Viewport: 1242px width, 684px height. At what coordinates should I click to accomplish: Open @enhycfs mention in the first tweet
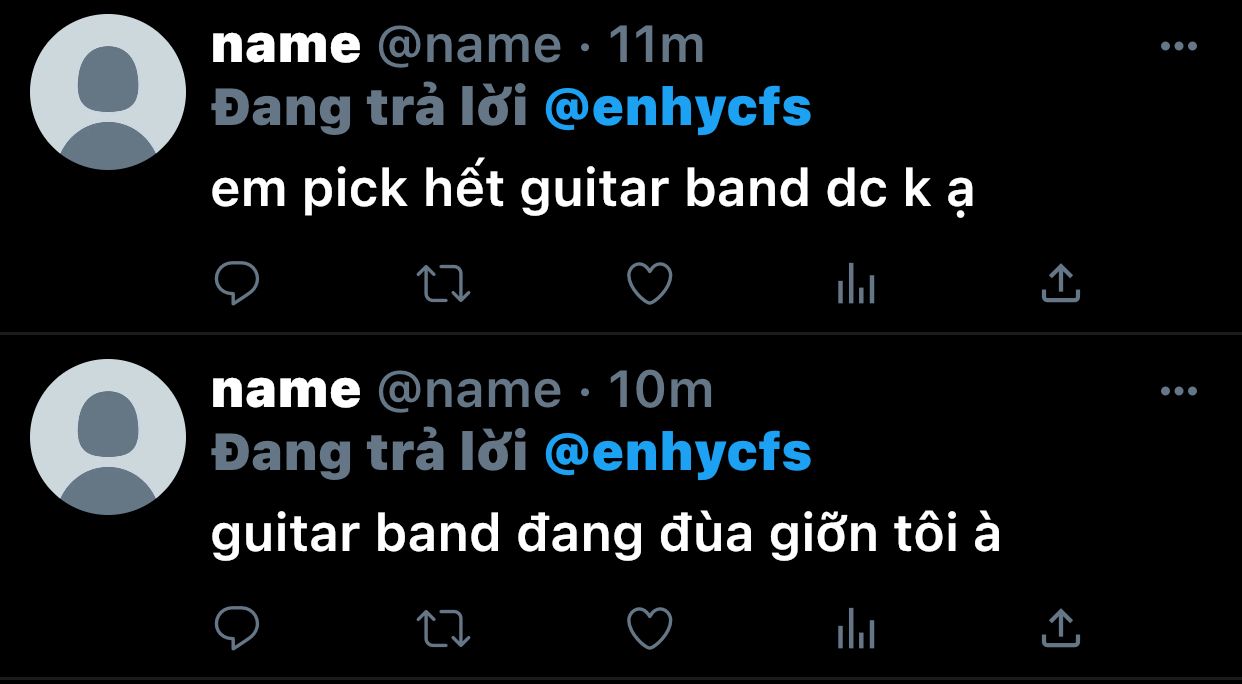coord(677,109)
